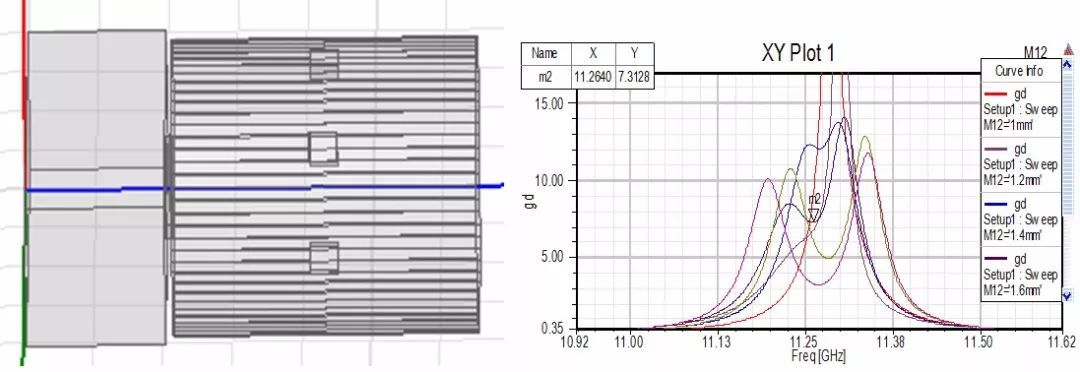Select the middle square coupling block in the model
Screen dimensions: 1080x372
point(323,149)
